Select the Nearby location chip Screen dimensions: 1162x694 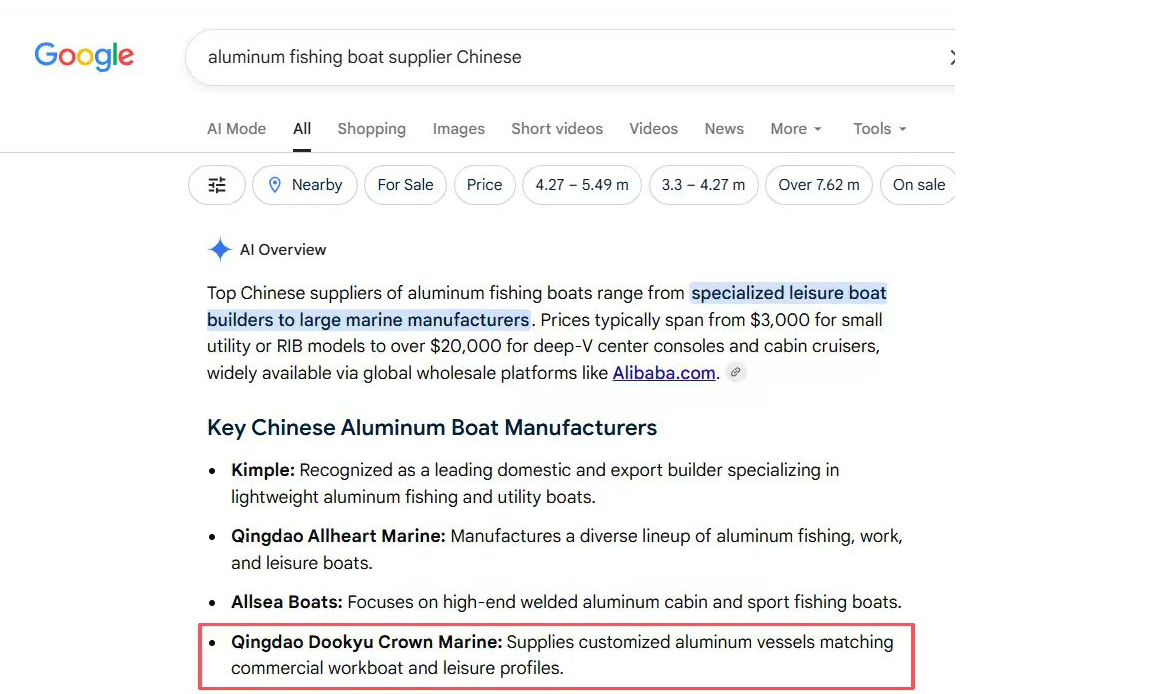(x=305, y=185)
